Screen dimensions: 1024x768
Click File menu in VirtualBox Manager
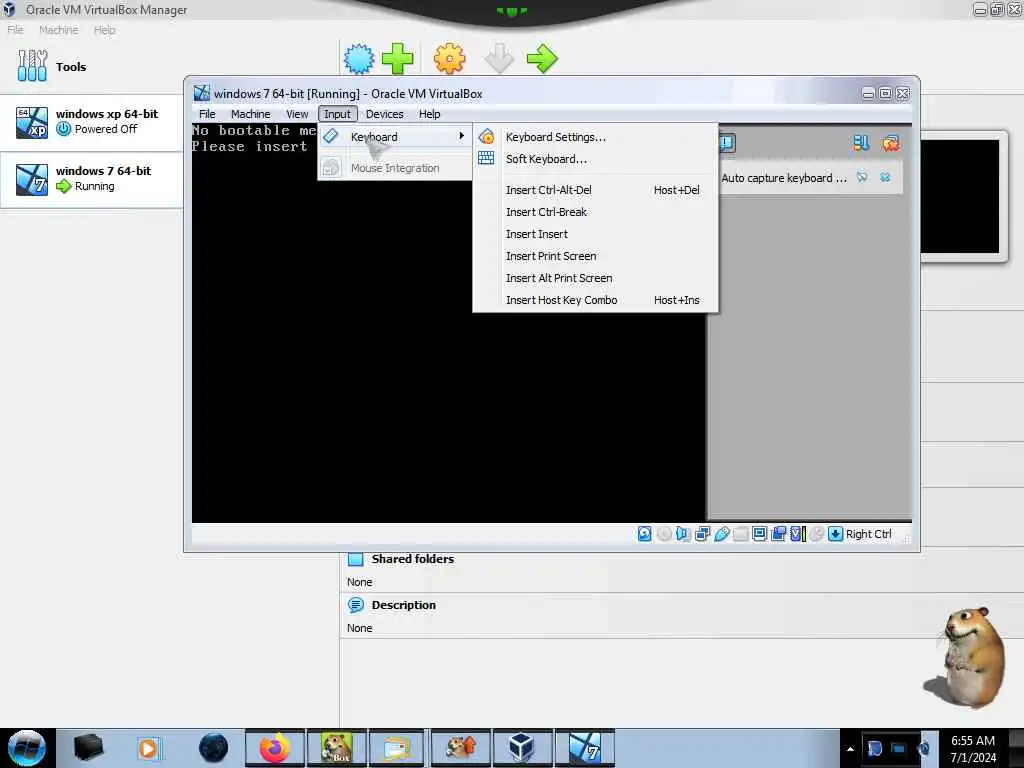pyautogui.click(x=15, y=30)
